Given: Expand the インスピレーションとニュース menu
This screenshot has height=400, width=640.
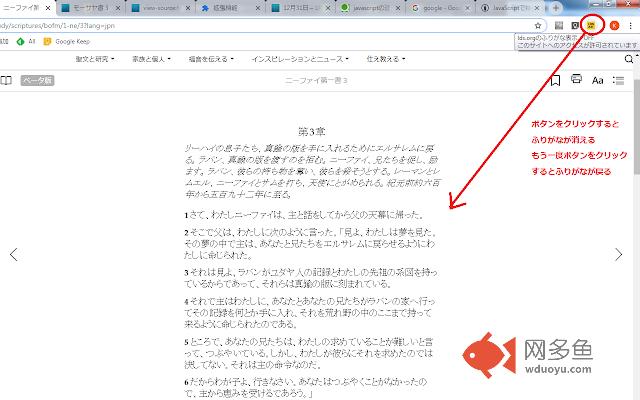Looking at the screenshot, I should (300, 59).
